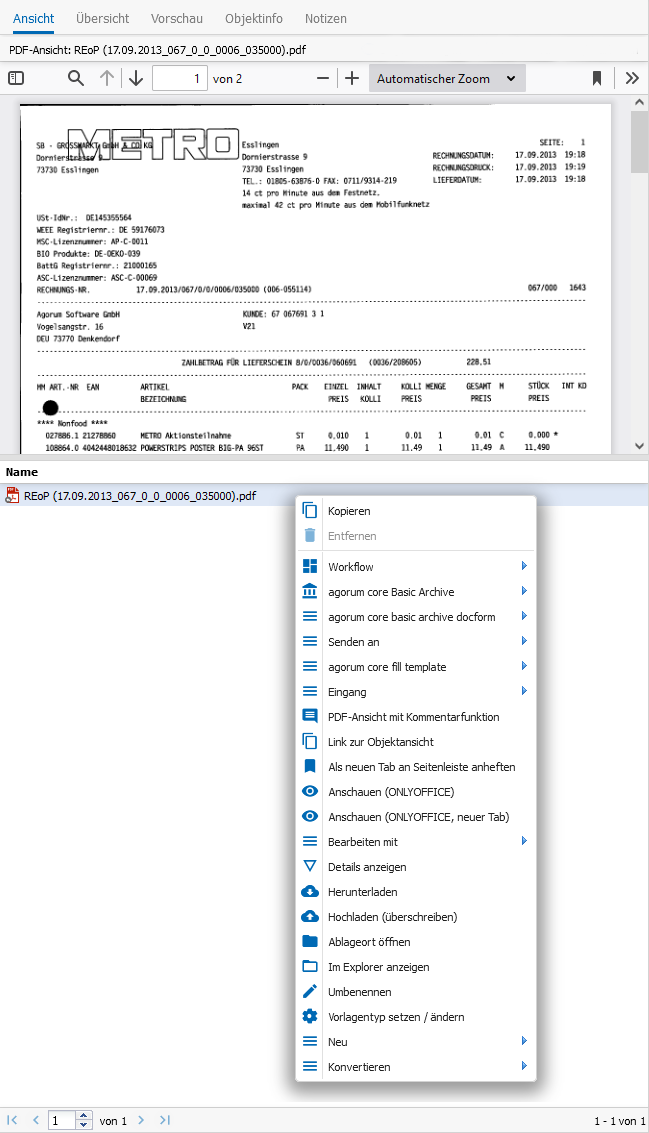Click the list pager page number field
Viewport: 649px width, 1133px height.
63,1121
